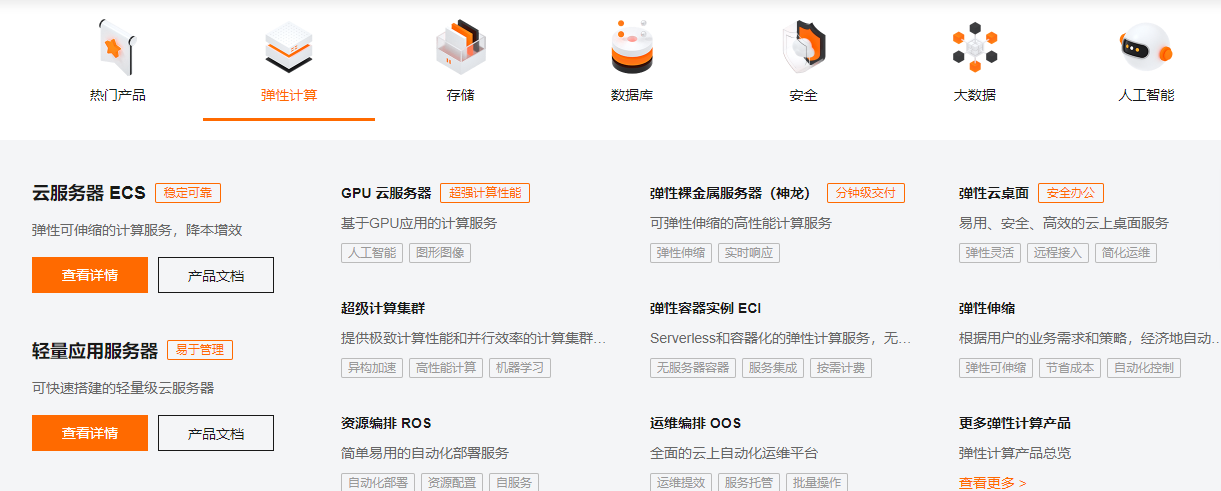Click the 简化运维 tag
Image resolution: width=1221 pixels, height=491 pixels.
point(1126,253)
